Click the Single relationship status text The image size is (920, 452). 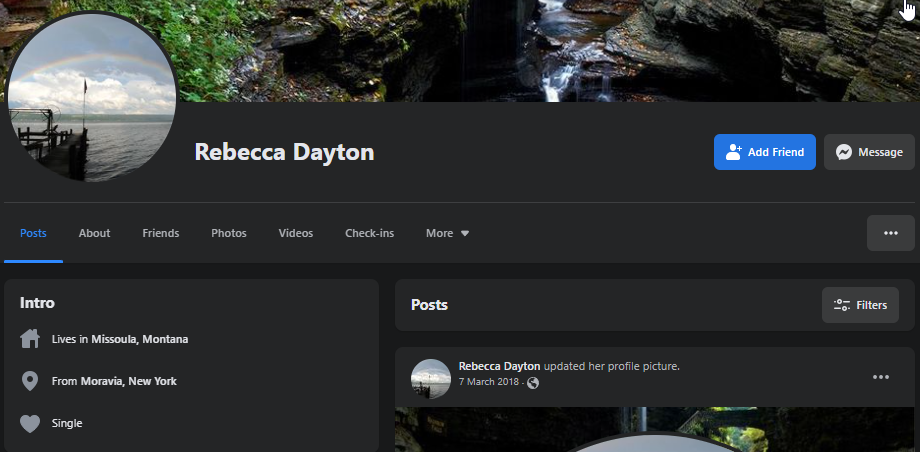(67, 423)
